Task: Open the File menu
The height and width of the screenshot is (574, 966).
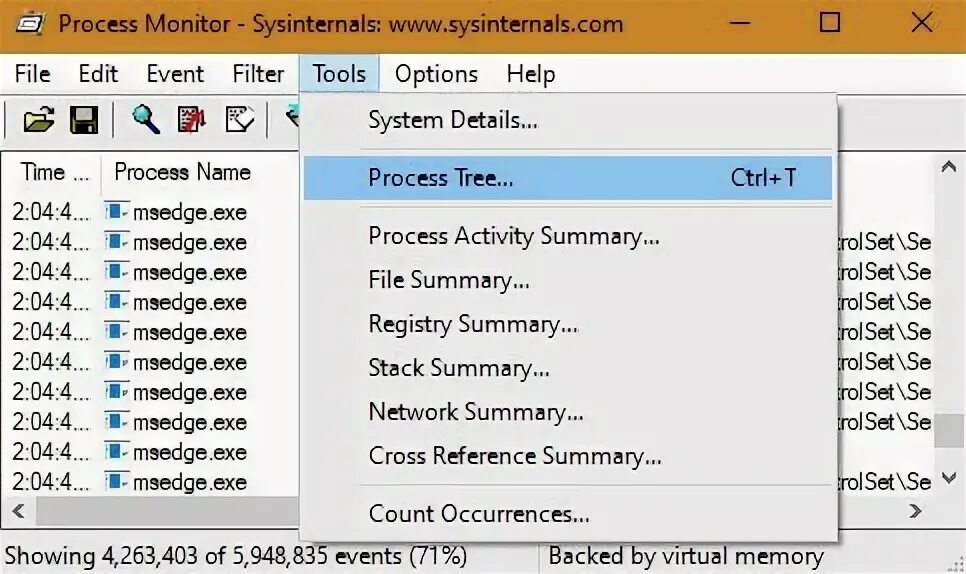Action: click(x=32, y=74)
